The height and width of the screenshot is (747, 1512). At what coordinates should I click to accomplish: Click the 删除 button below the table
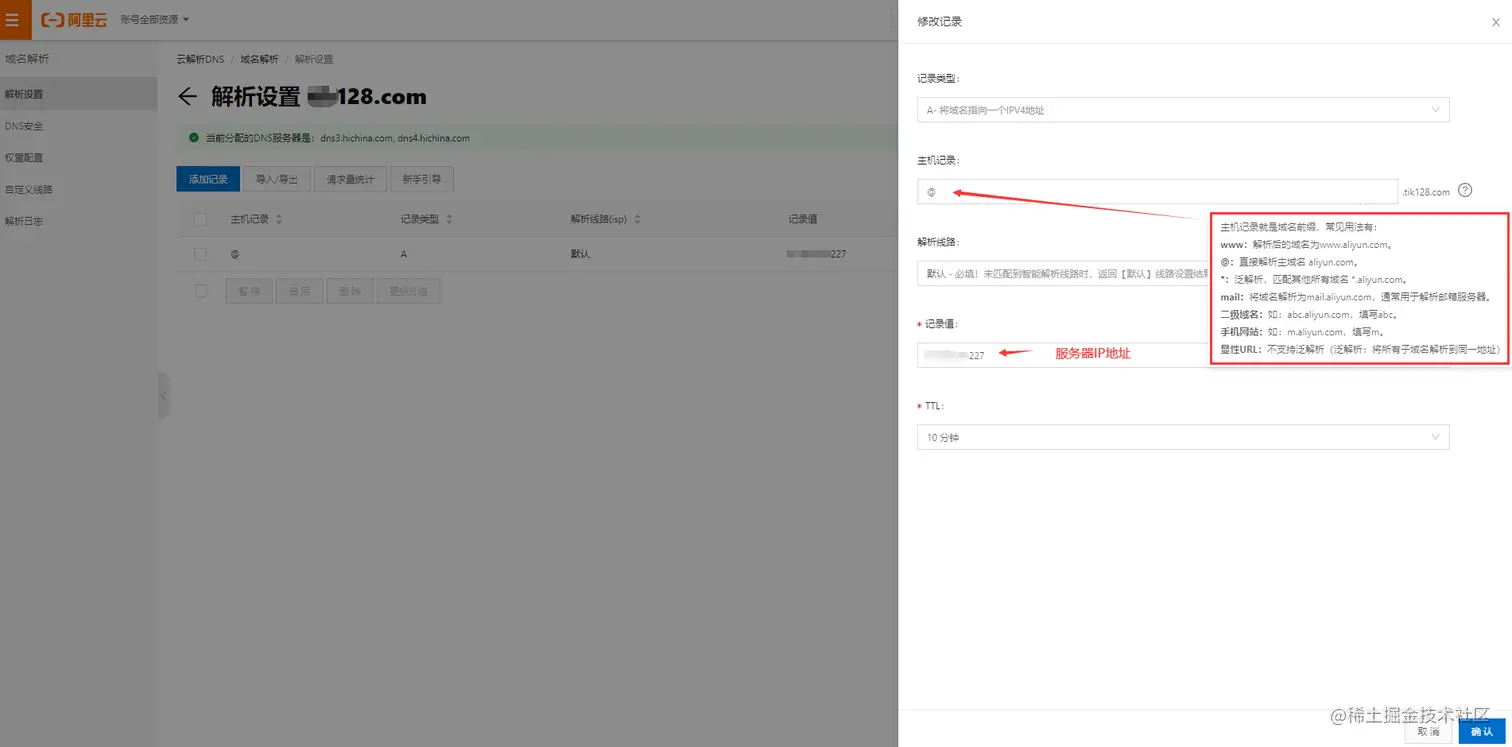tap(350, 291)
